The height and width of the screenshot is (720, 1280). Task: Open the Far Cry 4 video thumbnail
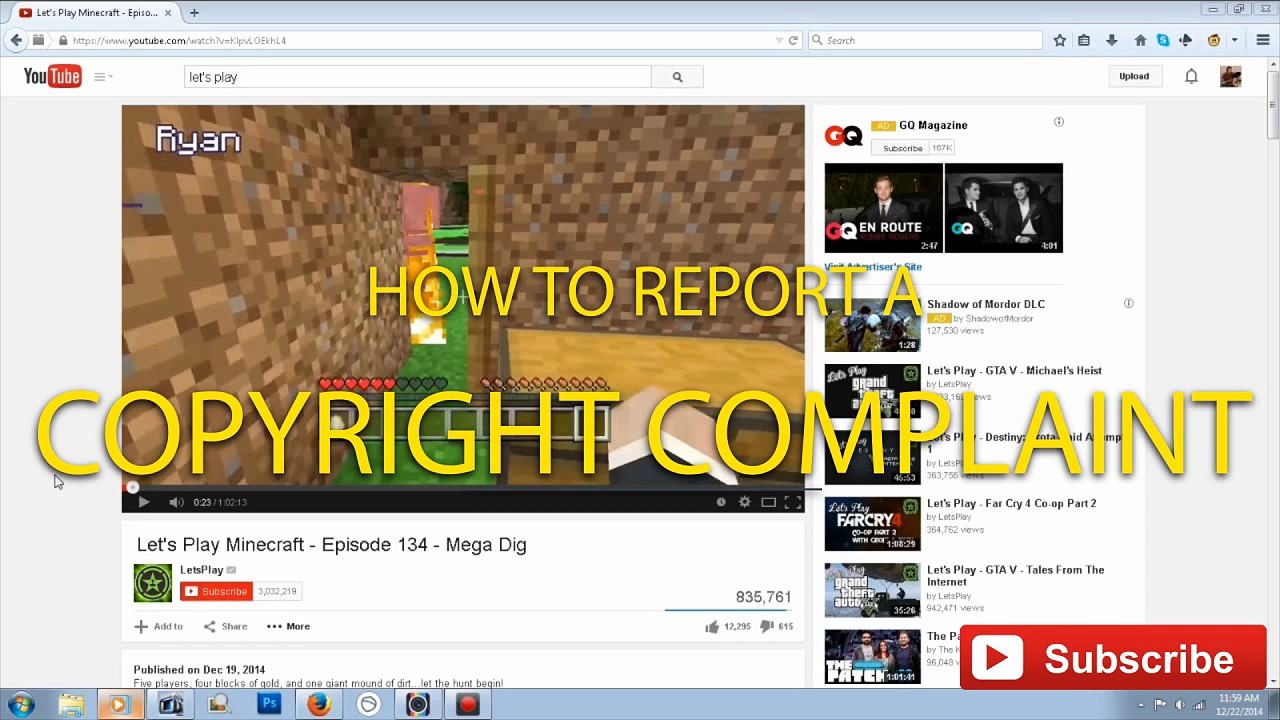pyautogui.click(x=872, y=524)
